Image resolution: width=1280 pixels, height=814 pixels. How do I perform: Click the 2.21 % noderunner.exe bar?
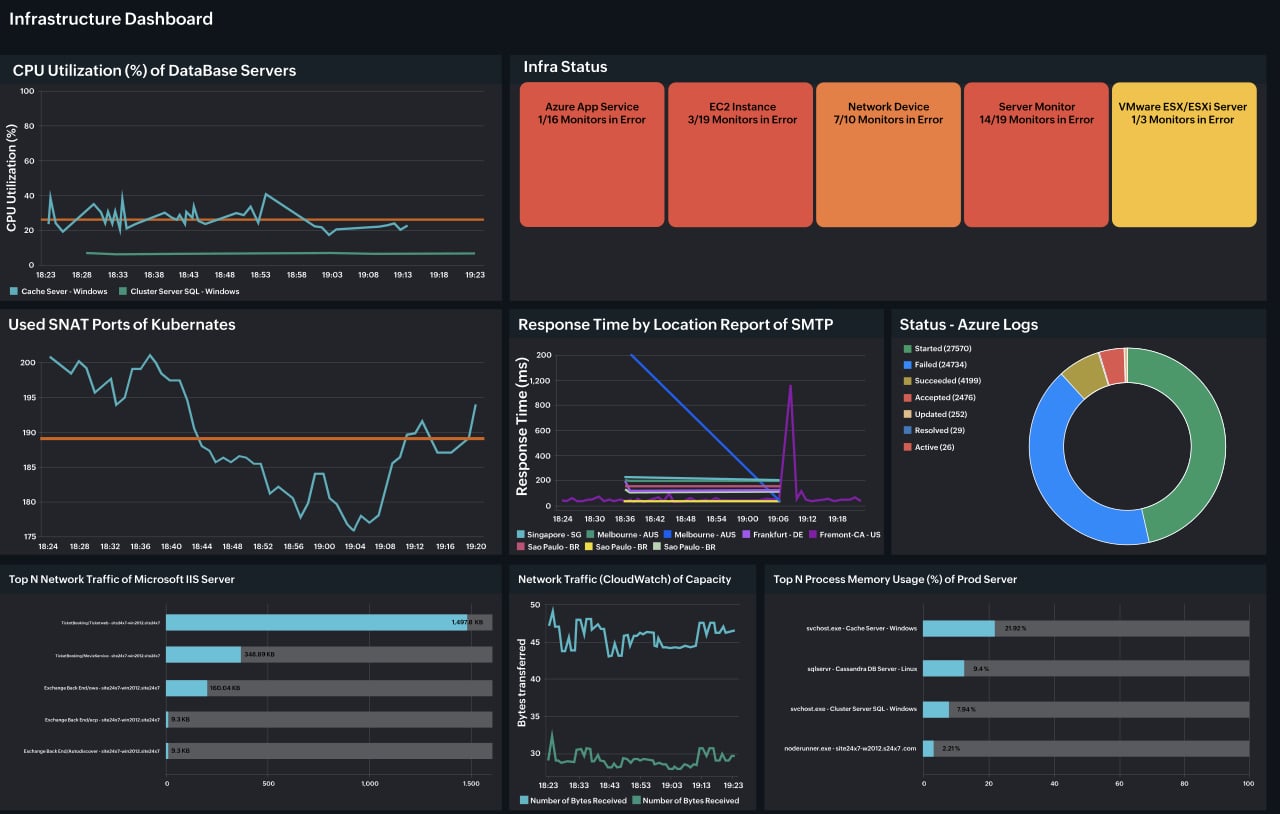(x=928, y=748)
